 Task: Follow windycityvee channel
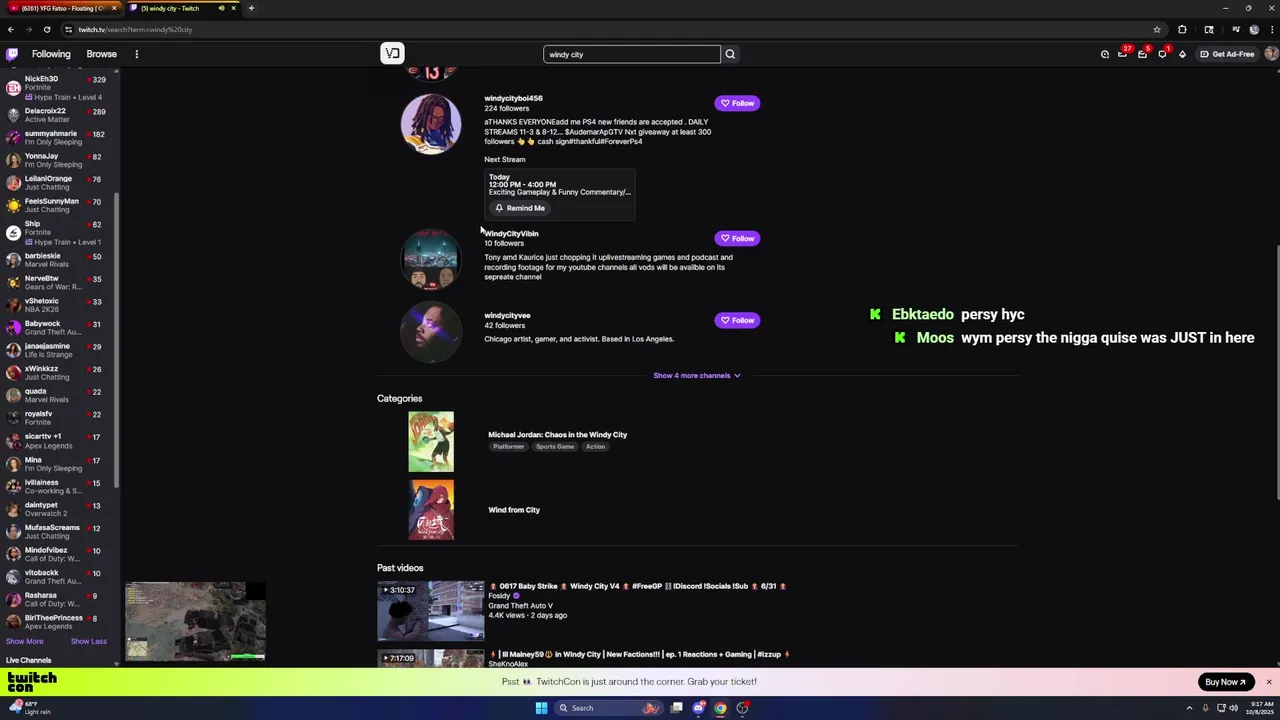737,320
